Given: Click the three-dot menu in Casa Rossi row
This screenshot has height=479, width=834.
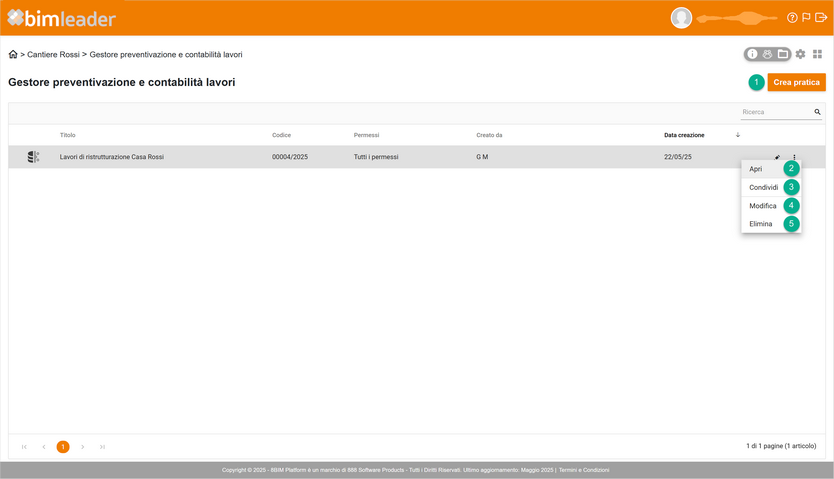Looking at the screenshot, I should click(x=794, y=157).
